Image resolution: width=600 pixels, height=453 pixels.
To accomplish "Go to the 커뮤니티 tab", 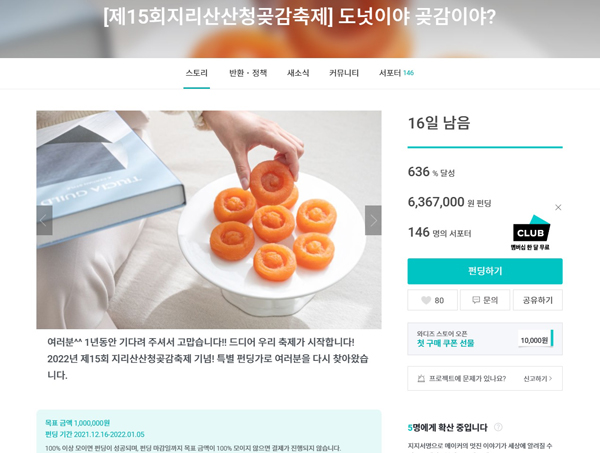I will point(344,73).
